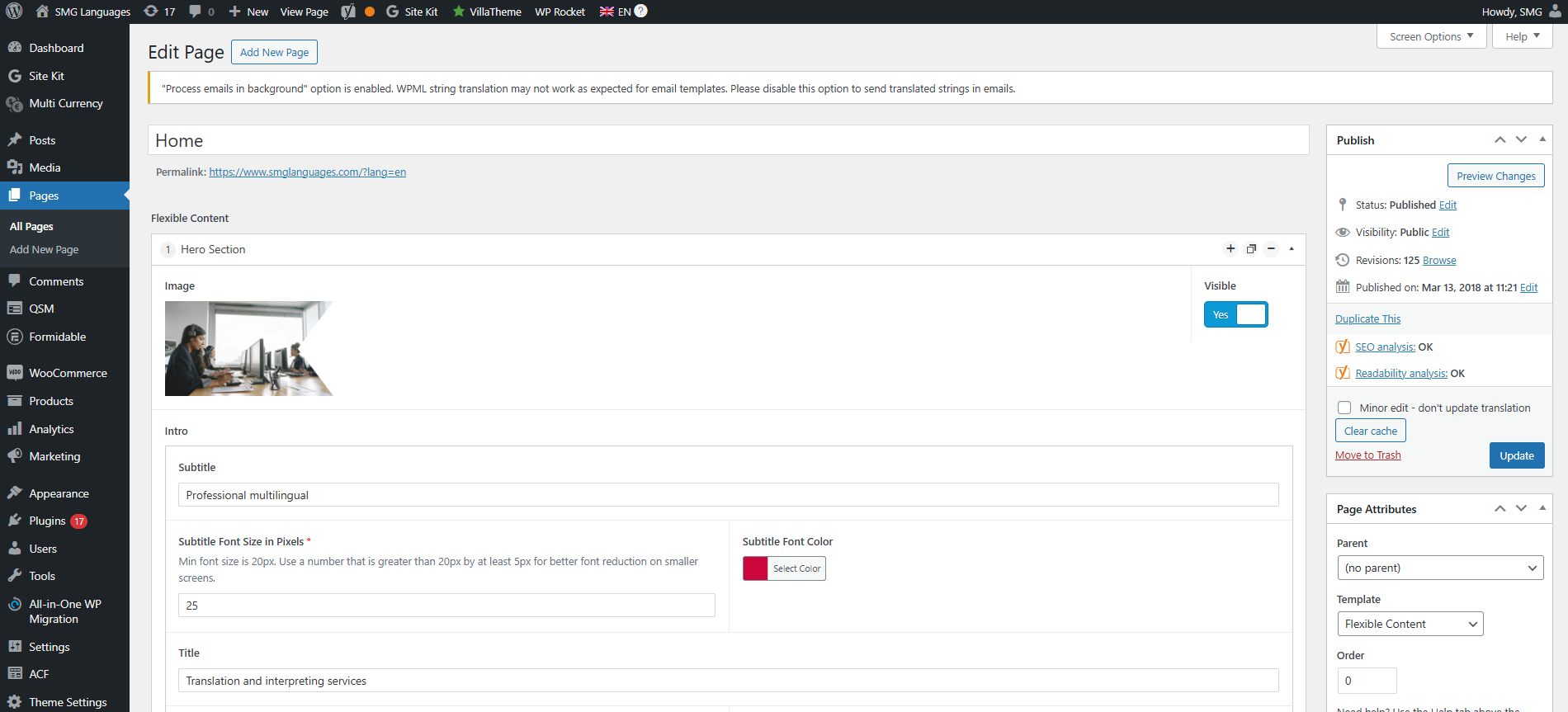Open SEO analysis link
This screenshot has height=712, width=1568.
(x=1385, y=347)
